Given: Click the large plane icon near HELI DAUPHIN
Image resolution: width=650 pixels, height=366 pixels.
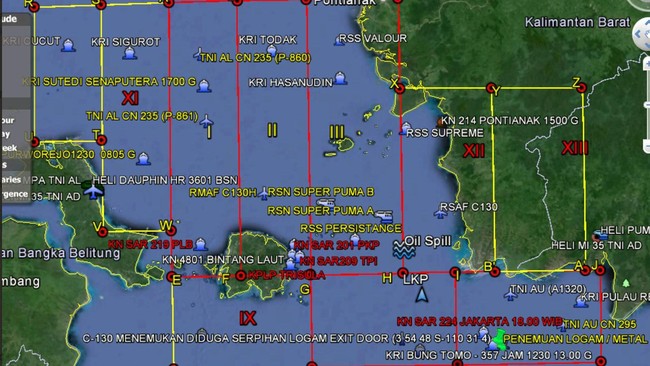Looking at the screenshot, I should 93,191.
